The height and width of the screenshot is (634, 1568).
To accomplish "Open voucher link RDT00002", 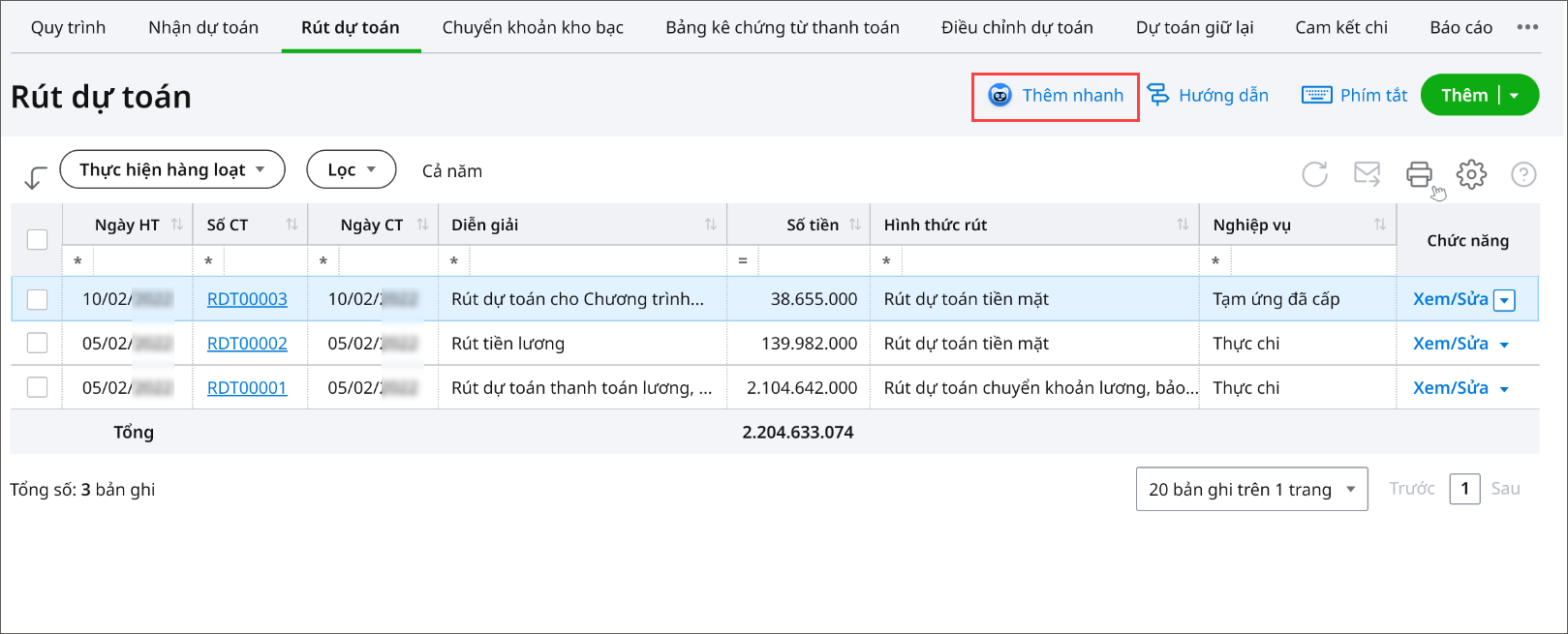I will (x=247, y=344).
